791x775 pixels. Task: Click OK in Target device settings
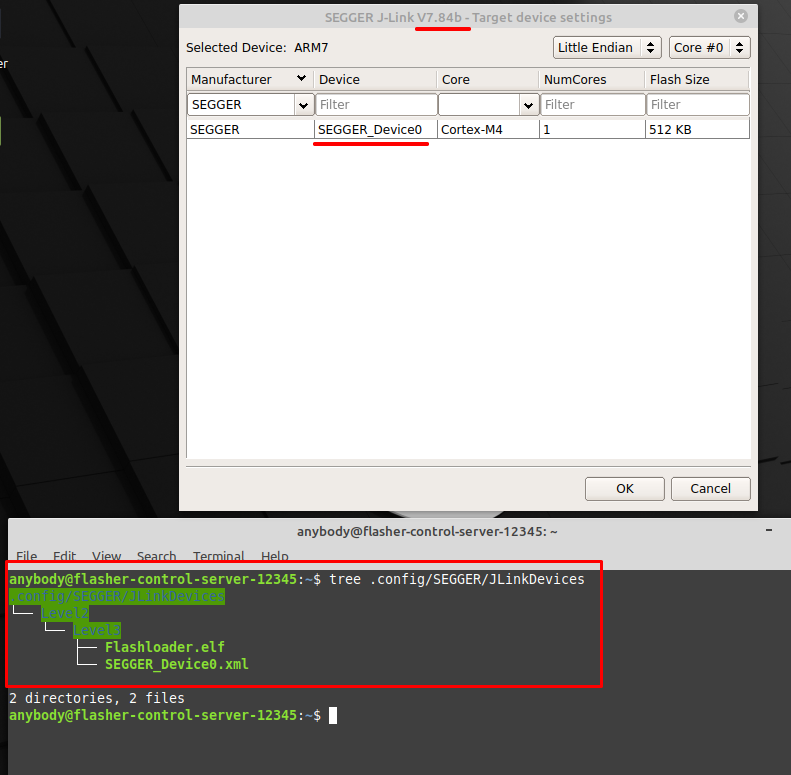tap(625, 488)
